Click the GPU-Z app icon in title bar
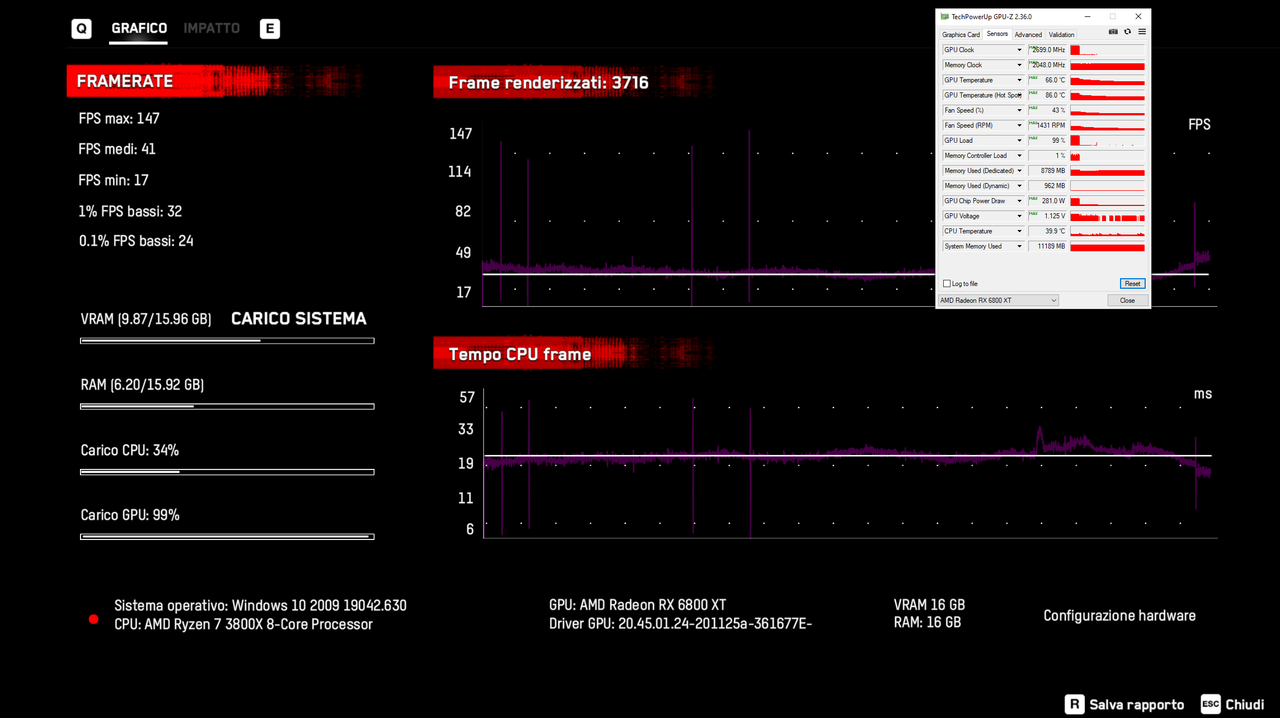This screenshot has width=1280, height=718. coord(944,17)
